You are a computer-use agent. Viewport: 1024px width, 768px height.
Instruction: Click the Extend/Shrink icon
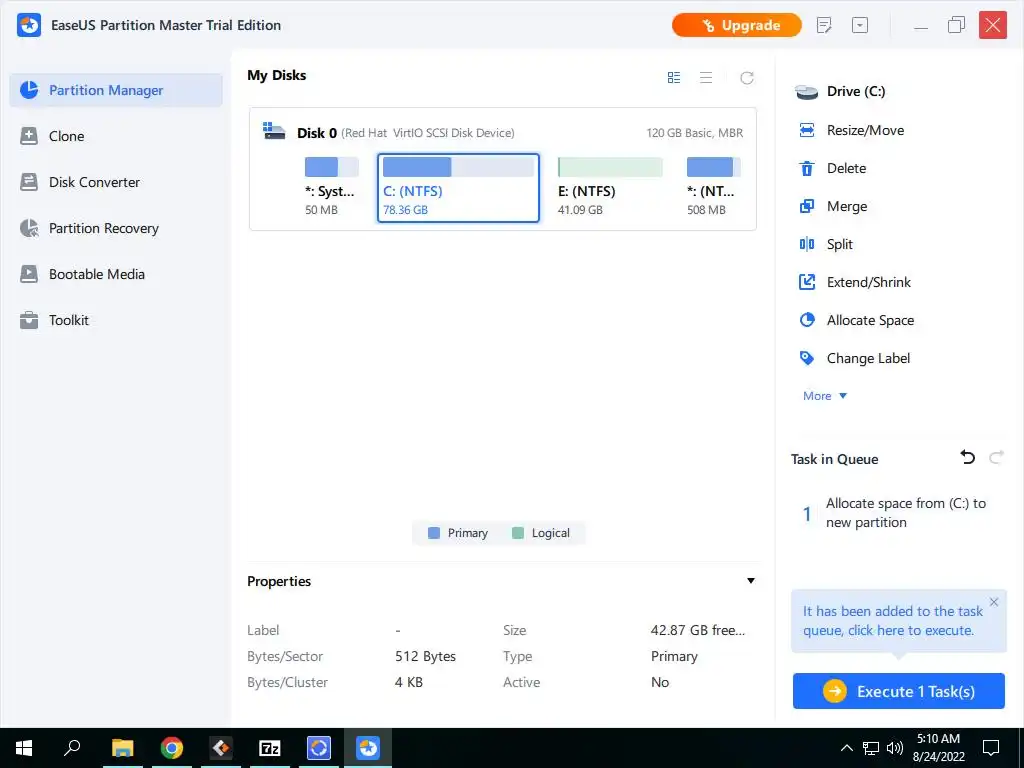807,282
